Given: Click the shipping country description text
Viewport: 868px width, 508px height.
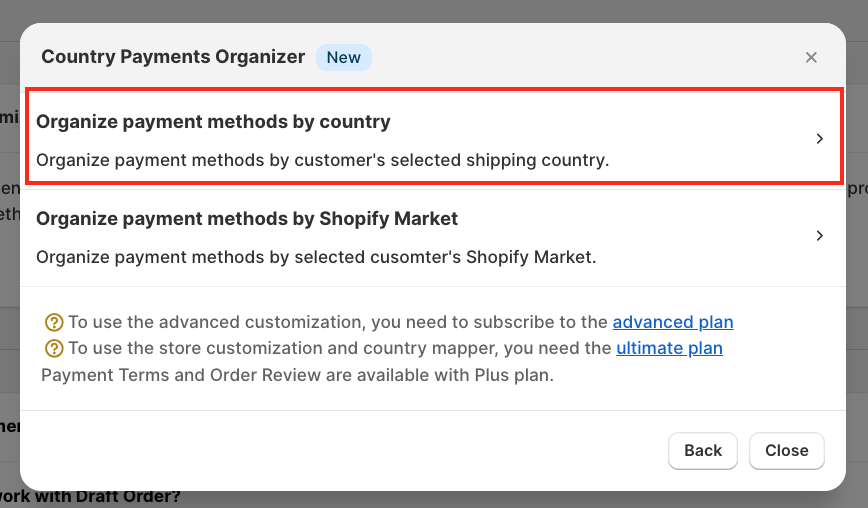Looking at the screenshot, I should (x=322, y=160).
